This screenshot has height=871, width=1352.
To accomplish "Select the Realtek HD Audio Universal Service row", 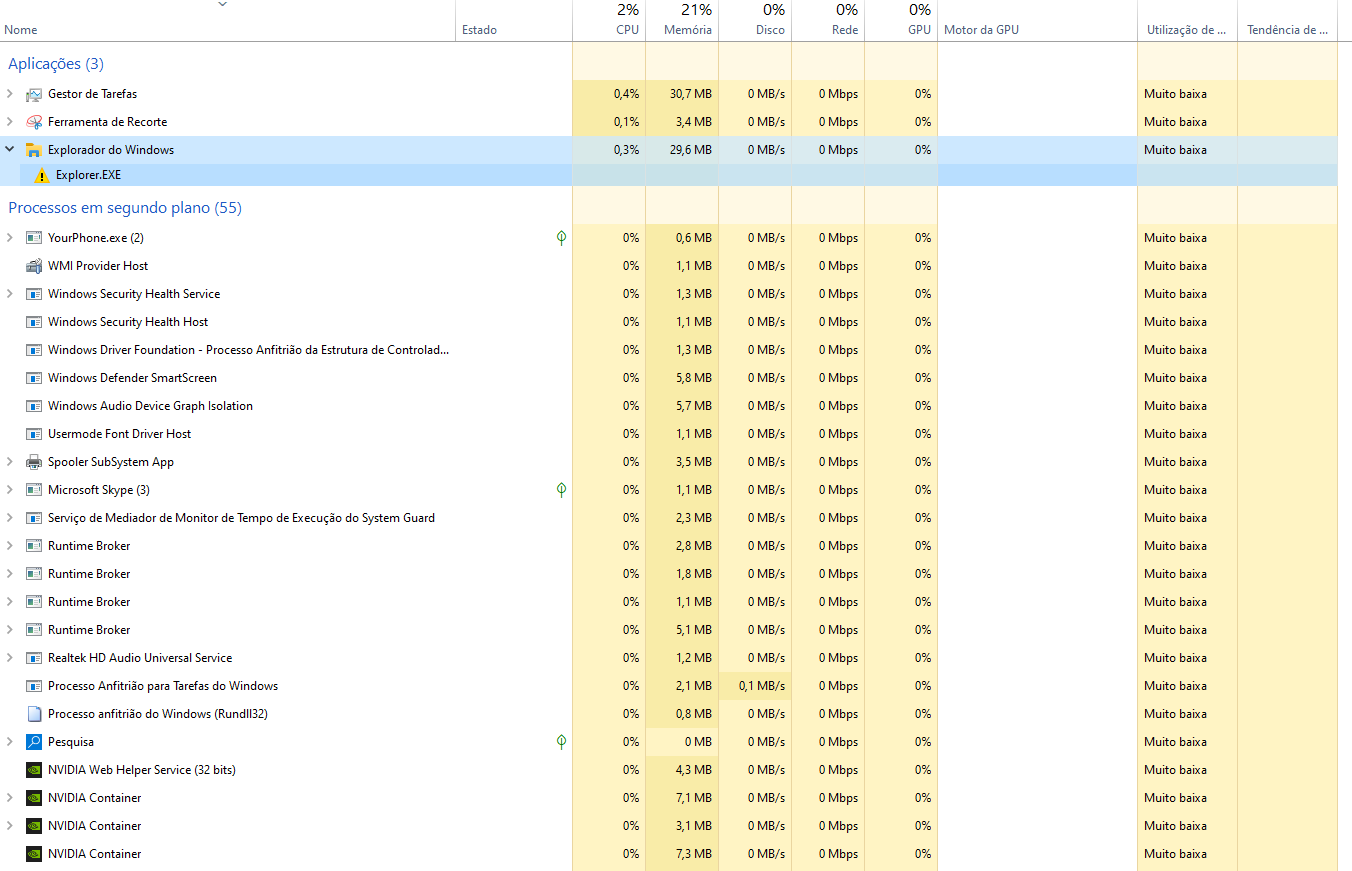I will pos(140,658).
